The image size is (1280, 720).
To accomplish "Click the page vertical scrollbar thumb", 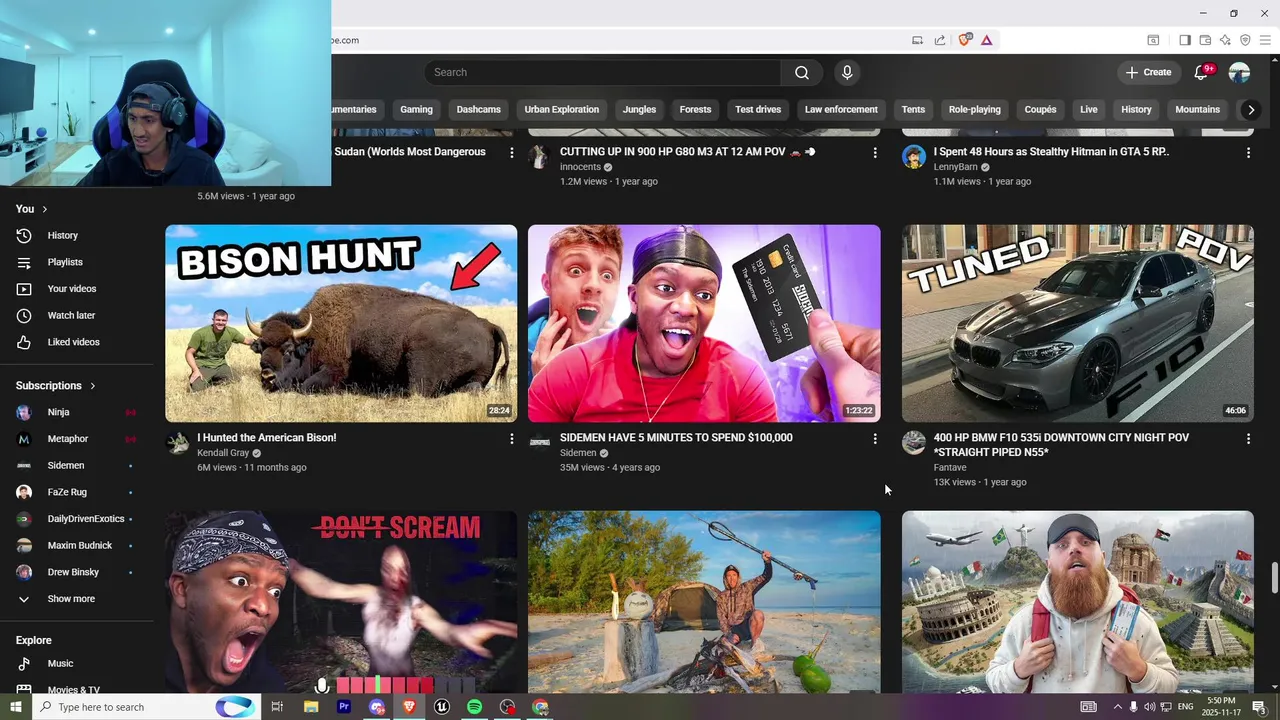I will coord(1274,577).
